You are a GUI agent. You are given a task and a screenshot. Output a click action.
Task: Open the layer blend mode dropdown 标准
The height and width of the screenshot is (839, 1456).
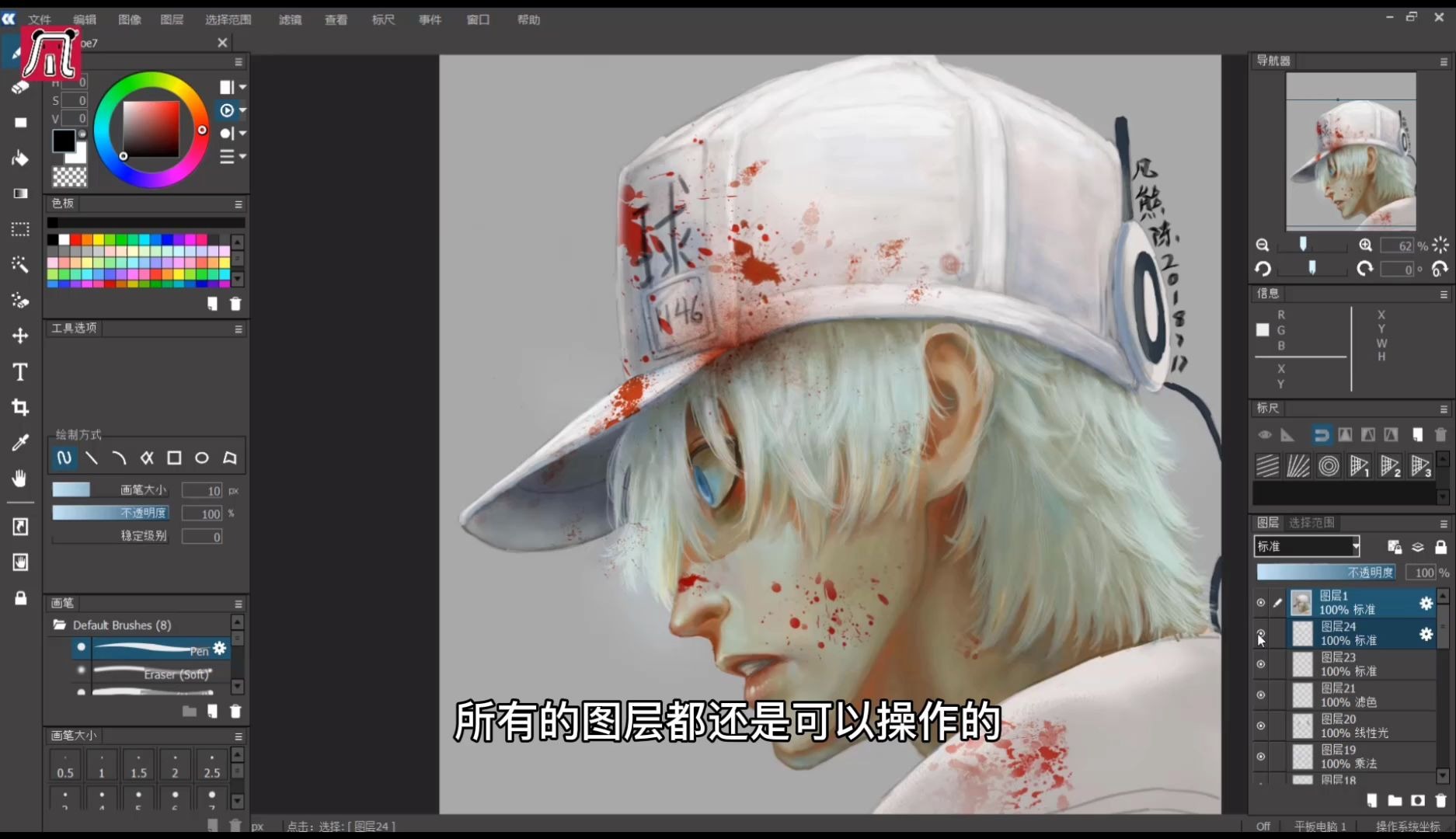[x=1307, y=546]
